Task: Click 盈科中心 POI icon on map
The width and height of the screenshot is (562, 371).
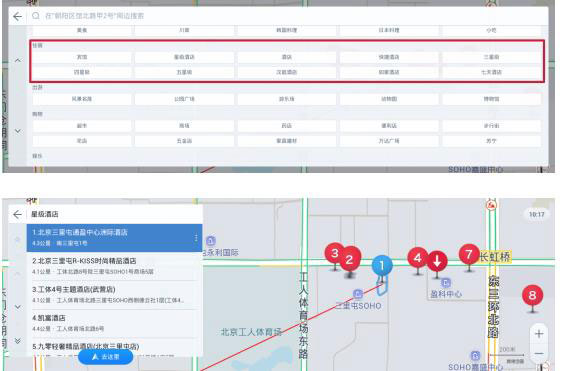Action: click(x=446, y=283)
